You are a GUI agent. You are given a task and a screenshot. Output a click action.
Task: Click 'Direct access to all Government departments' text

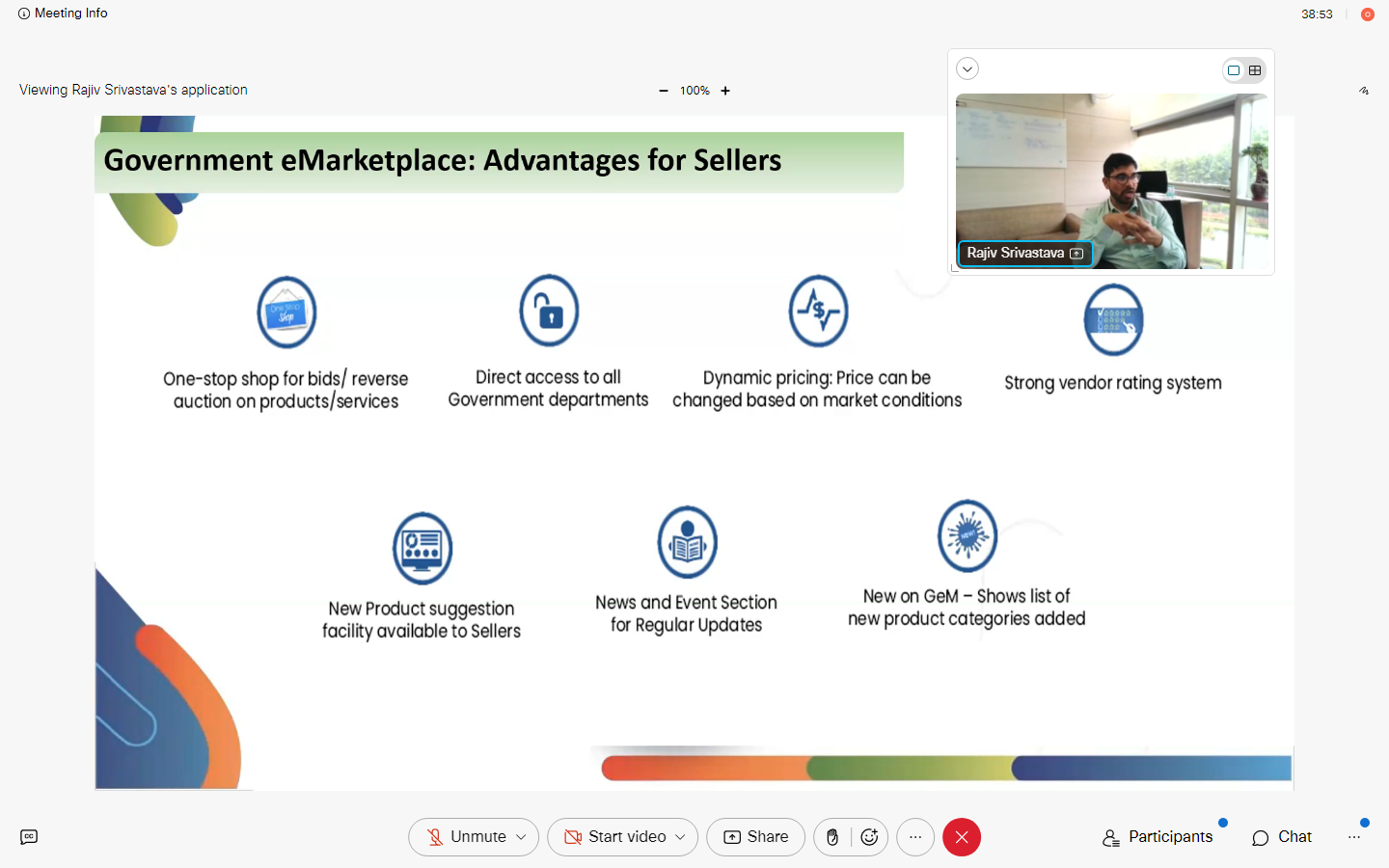tap(548, 389)
